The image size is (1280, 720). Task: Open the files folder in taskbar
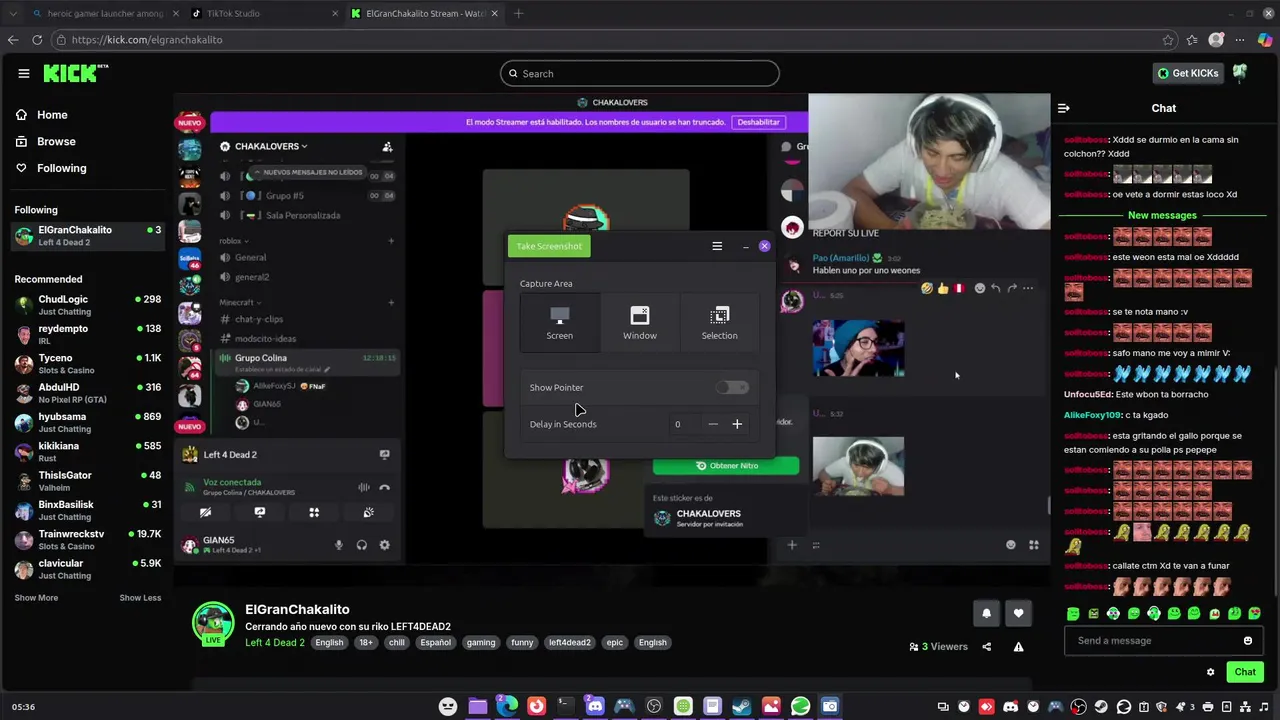click(x=478, y=706)
